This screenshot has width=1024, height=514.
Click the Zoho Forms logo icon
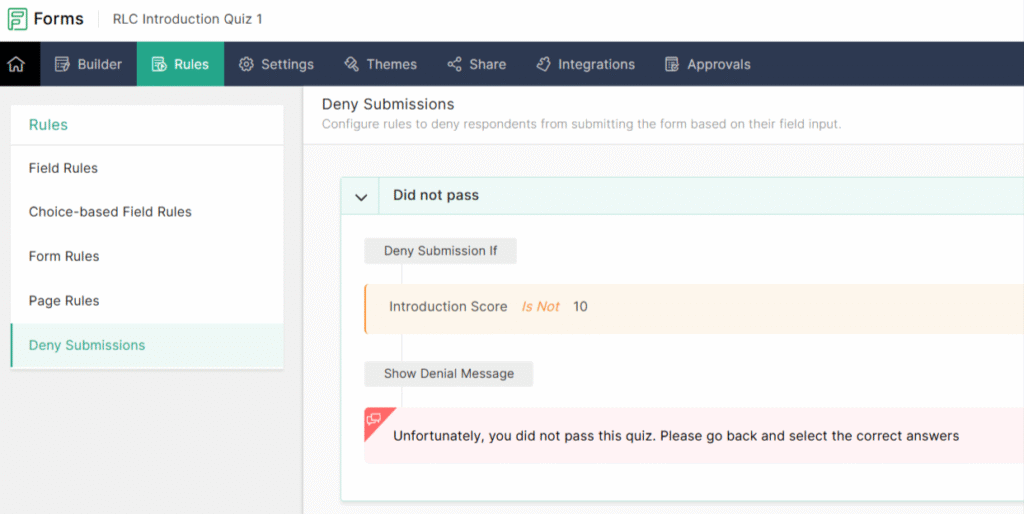17,19
